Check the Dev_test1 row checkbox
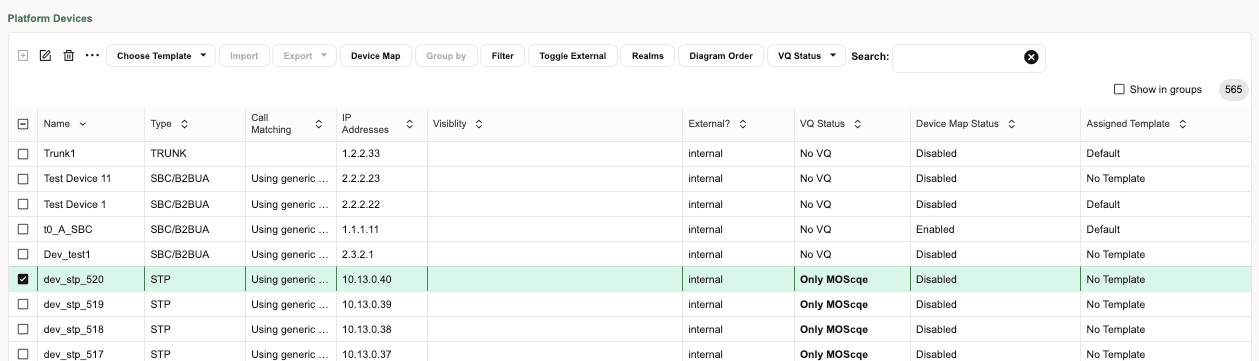Image resolution: width=1259 pixels, height=361 pixels. pyautogui.click(x=23, y=255)
